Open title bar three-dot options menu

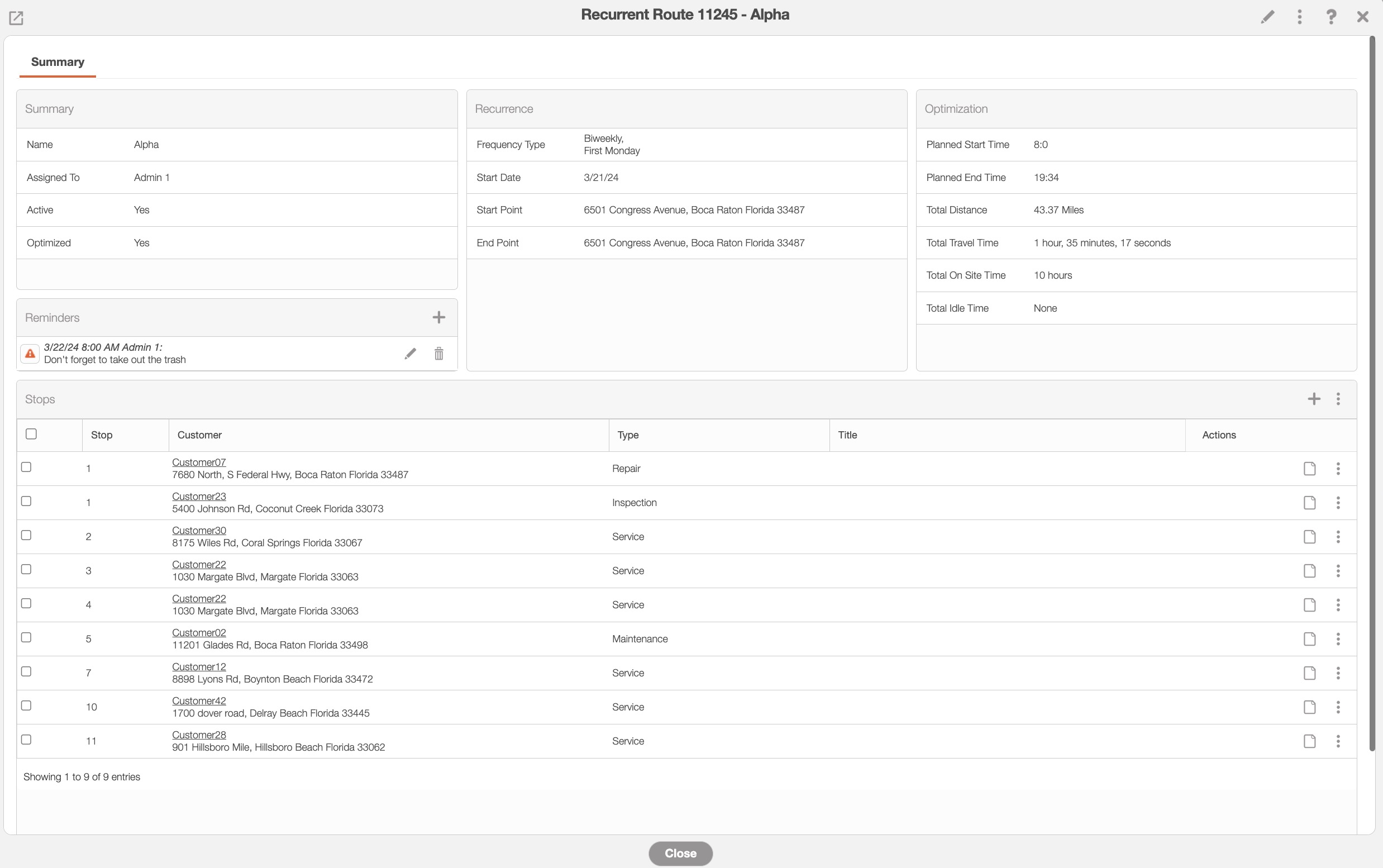tap(1299, 17)
